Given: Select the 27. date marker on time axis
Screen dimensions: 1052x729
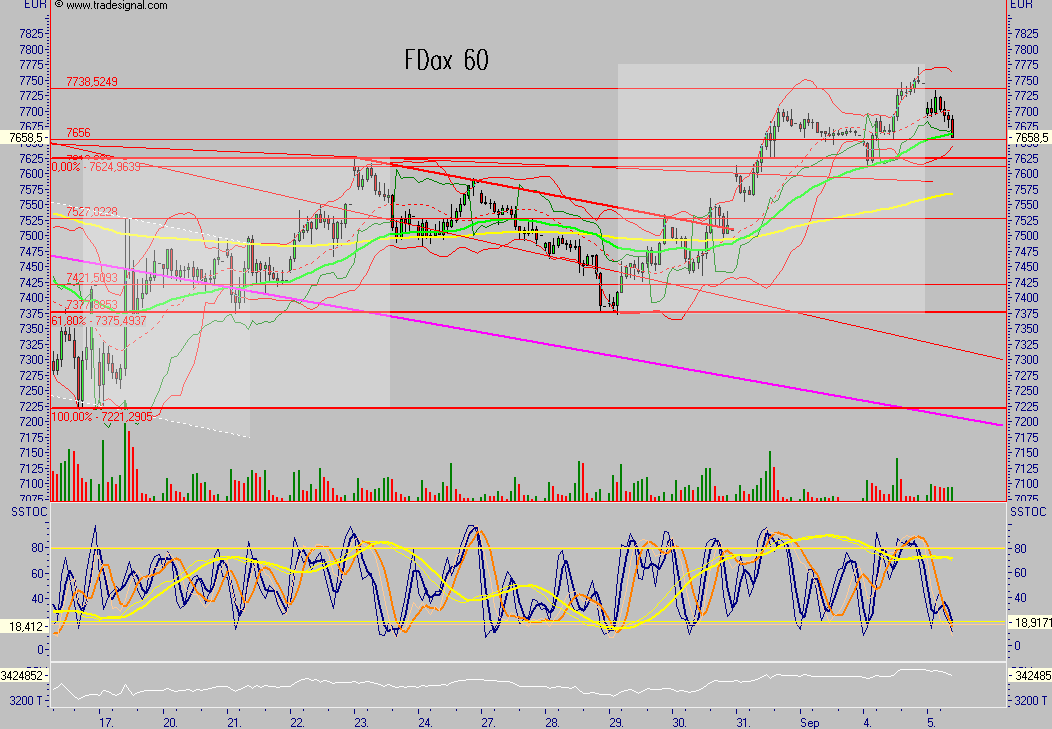Looking at the screenshot, I should point(487,720).
